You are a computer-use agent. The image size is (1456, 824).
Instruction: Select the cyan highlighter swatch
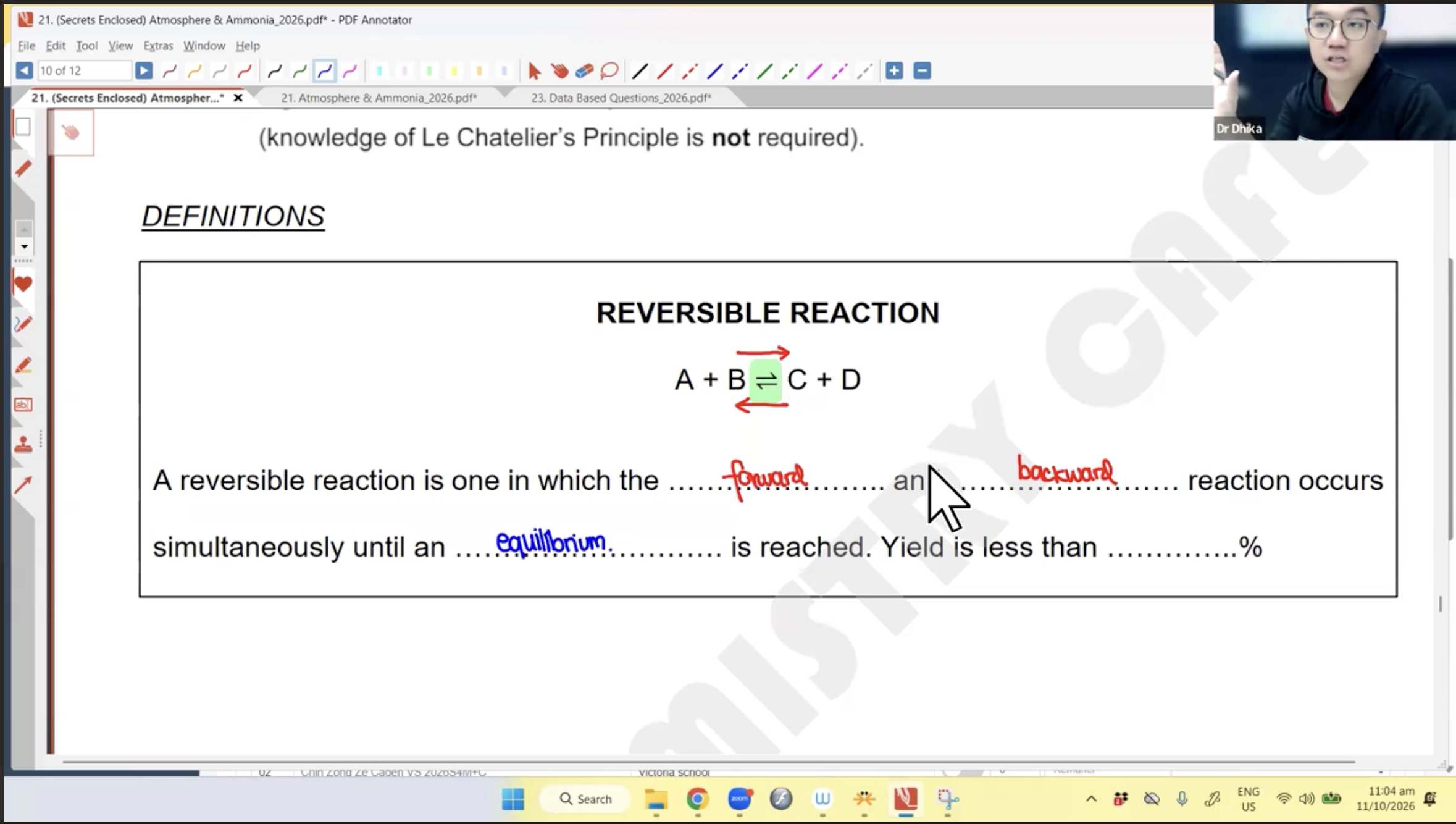(x=379, y=71)
